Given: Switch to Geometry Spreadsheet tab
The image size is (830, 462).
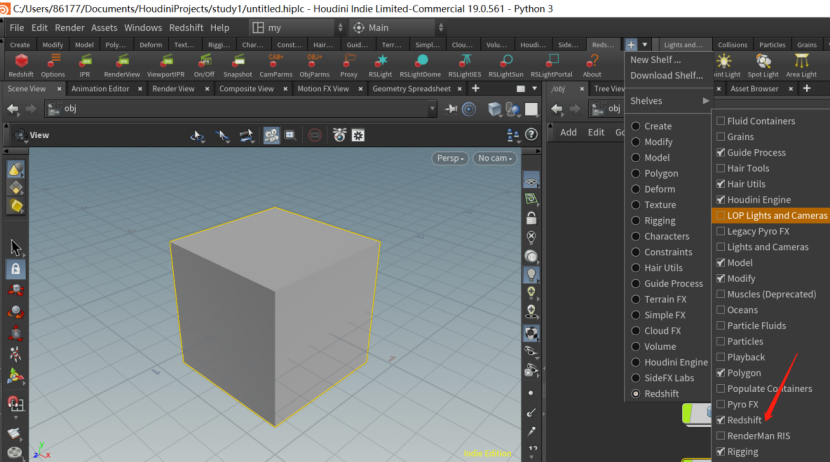Looking at the screenshot, I should click(411, 89).
